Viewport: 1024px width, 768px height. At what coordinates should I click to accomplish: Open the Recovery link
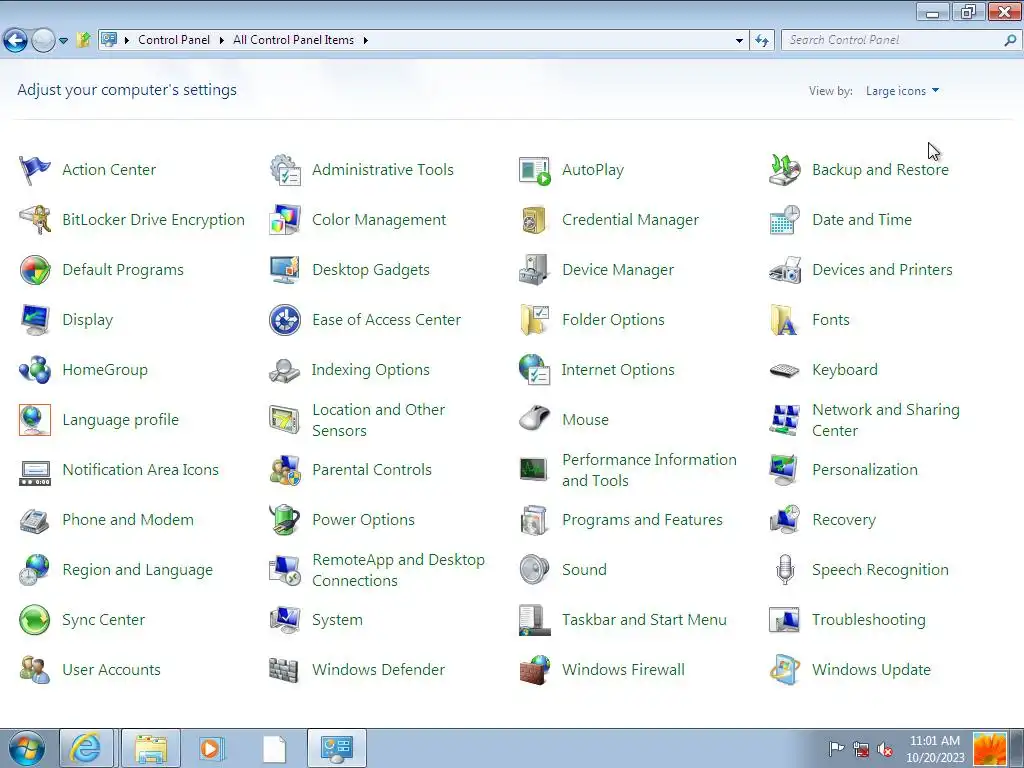844,520
